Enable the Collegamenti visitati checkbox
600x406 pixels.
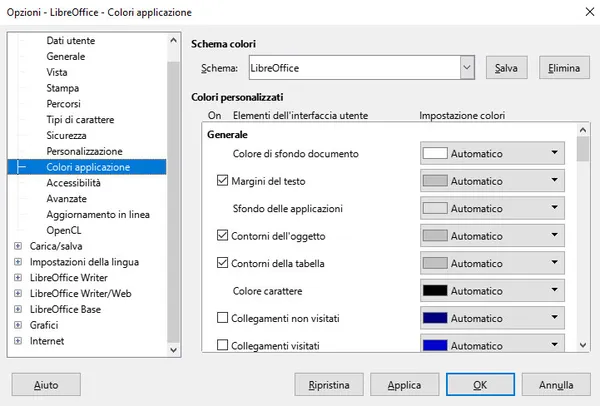point(222,345)
